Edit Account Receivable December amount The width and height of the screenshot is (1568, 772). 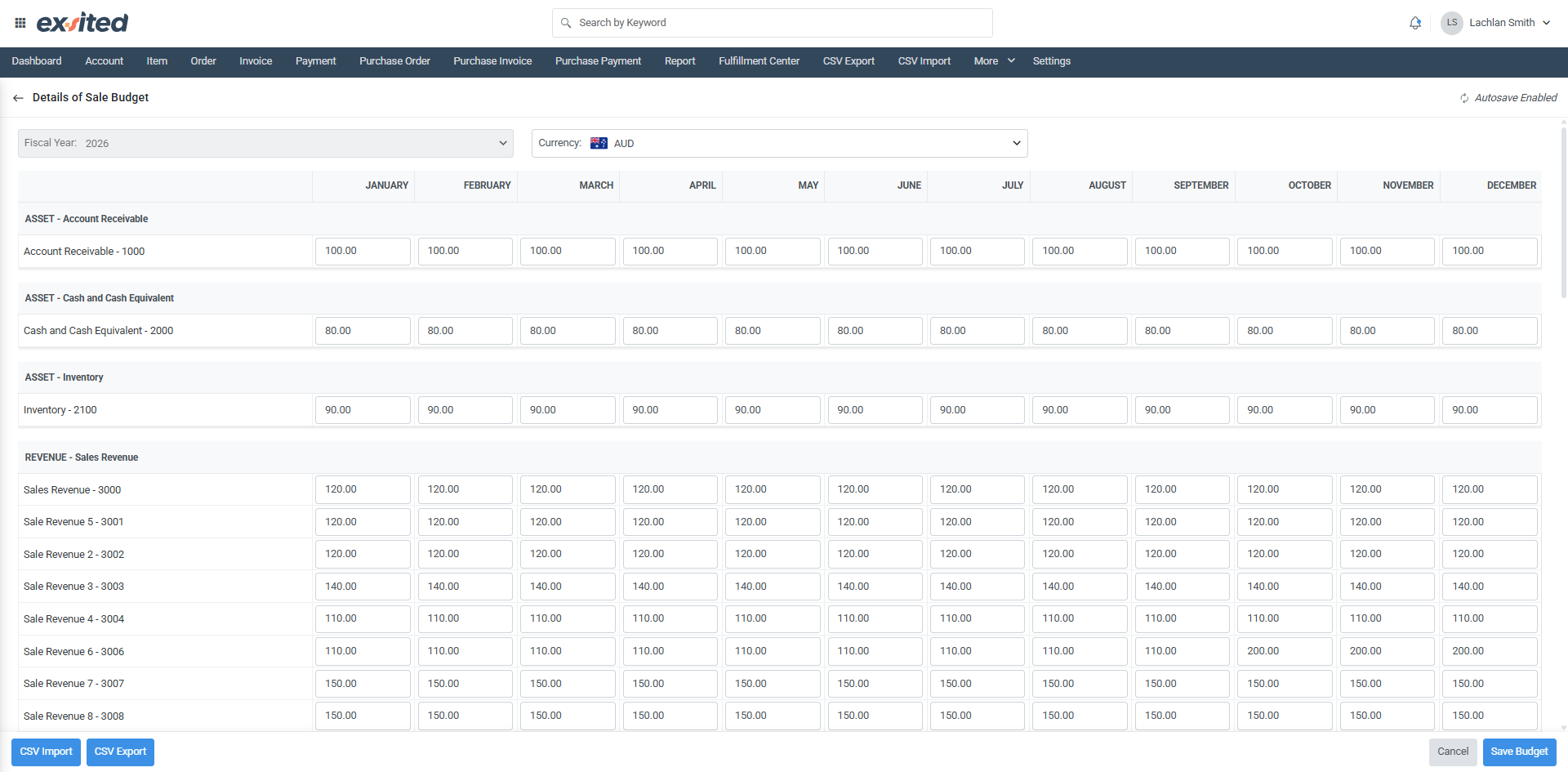(1490, 252)
